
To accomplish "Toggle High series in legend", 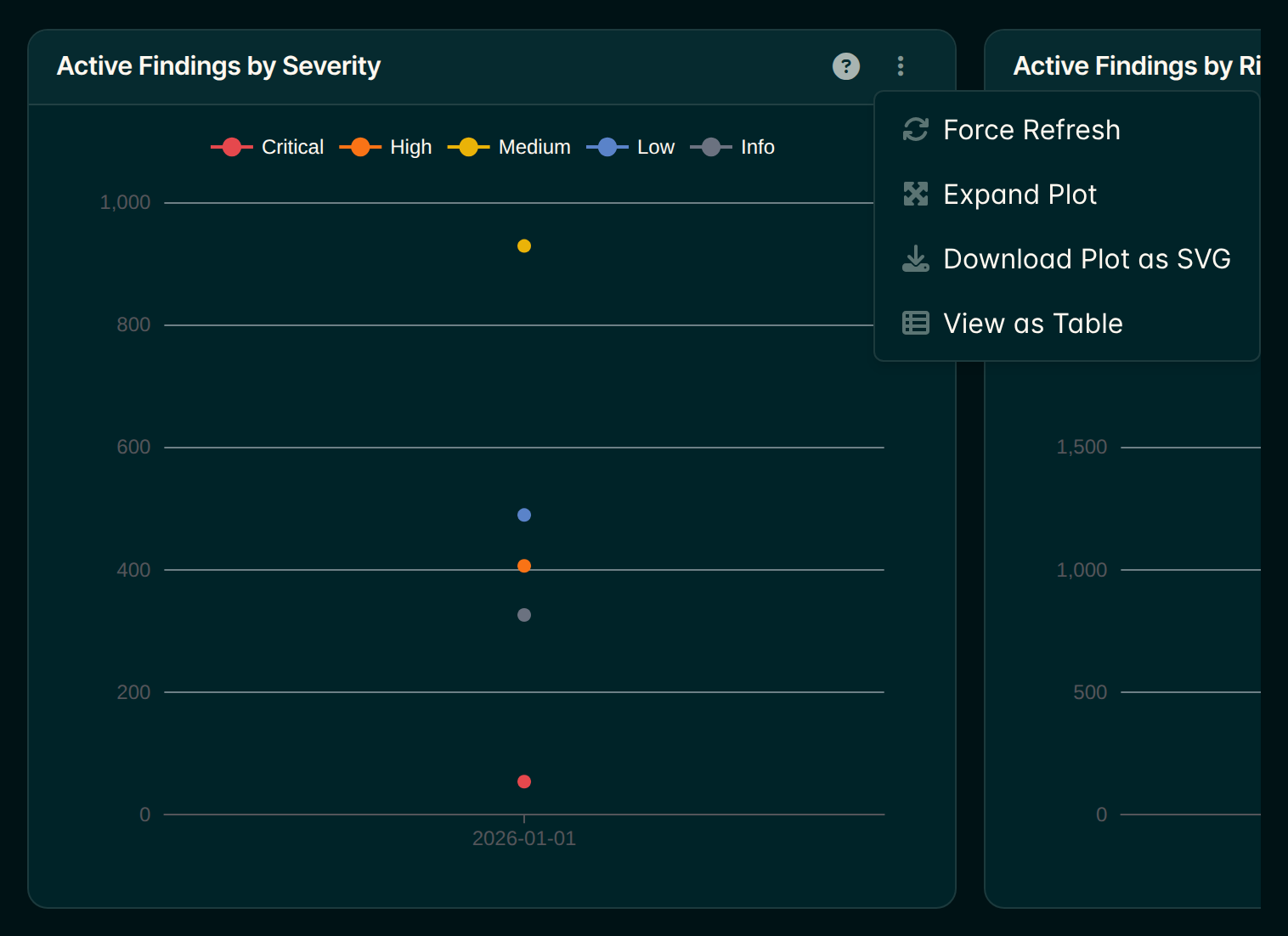I will [x=386, y=147].
